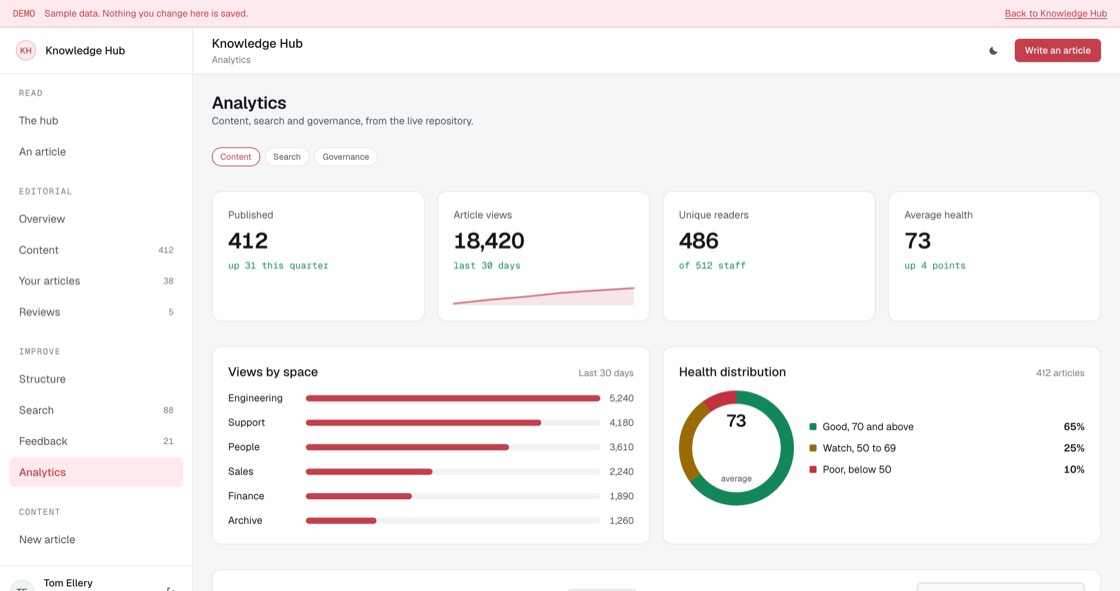The width and height of the screenshot is (1120, 591).
Task: Click the 21 count beside Feedback
Action: pyautogui.click(x=169, y=441)
